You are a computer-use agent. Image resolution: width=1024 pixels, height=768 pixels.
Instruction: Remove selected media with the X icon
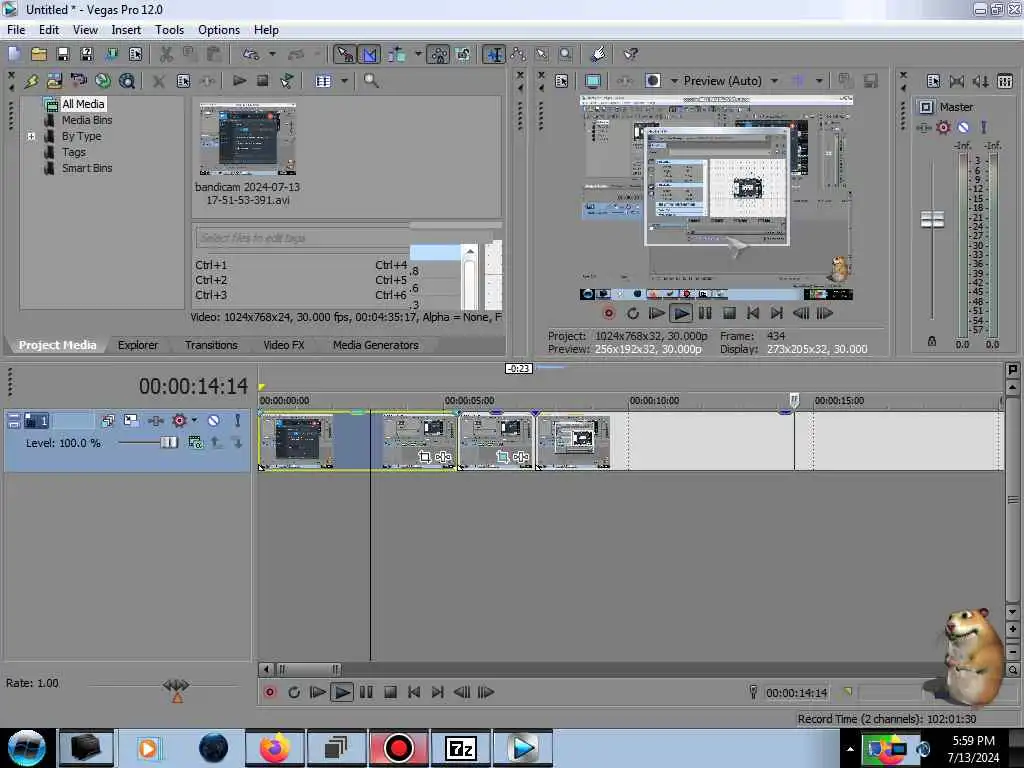click(x=159, y=81)
